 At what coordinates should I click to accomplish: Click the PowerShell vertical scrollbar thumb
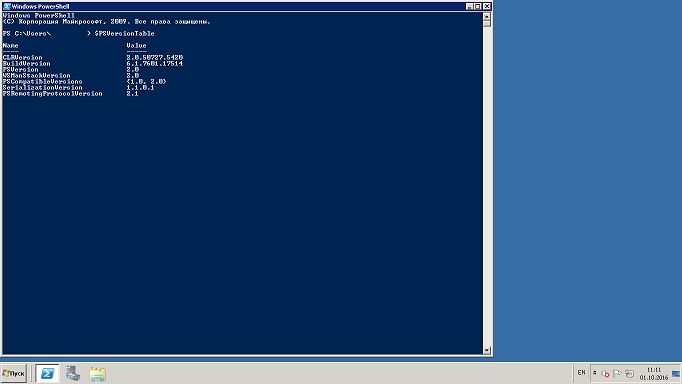[x=487, y=23]
